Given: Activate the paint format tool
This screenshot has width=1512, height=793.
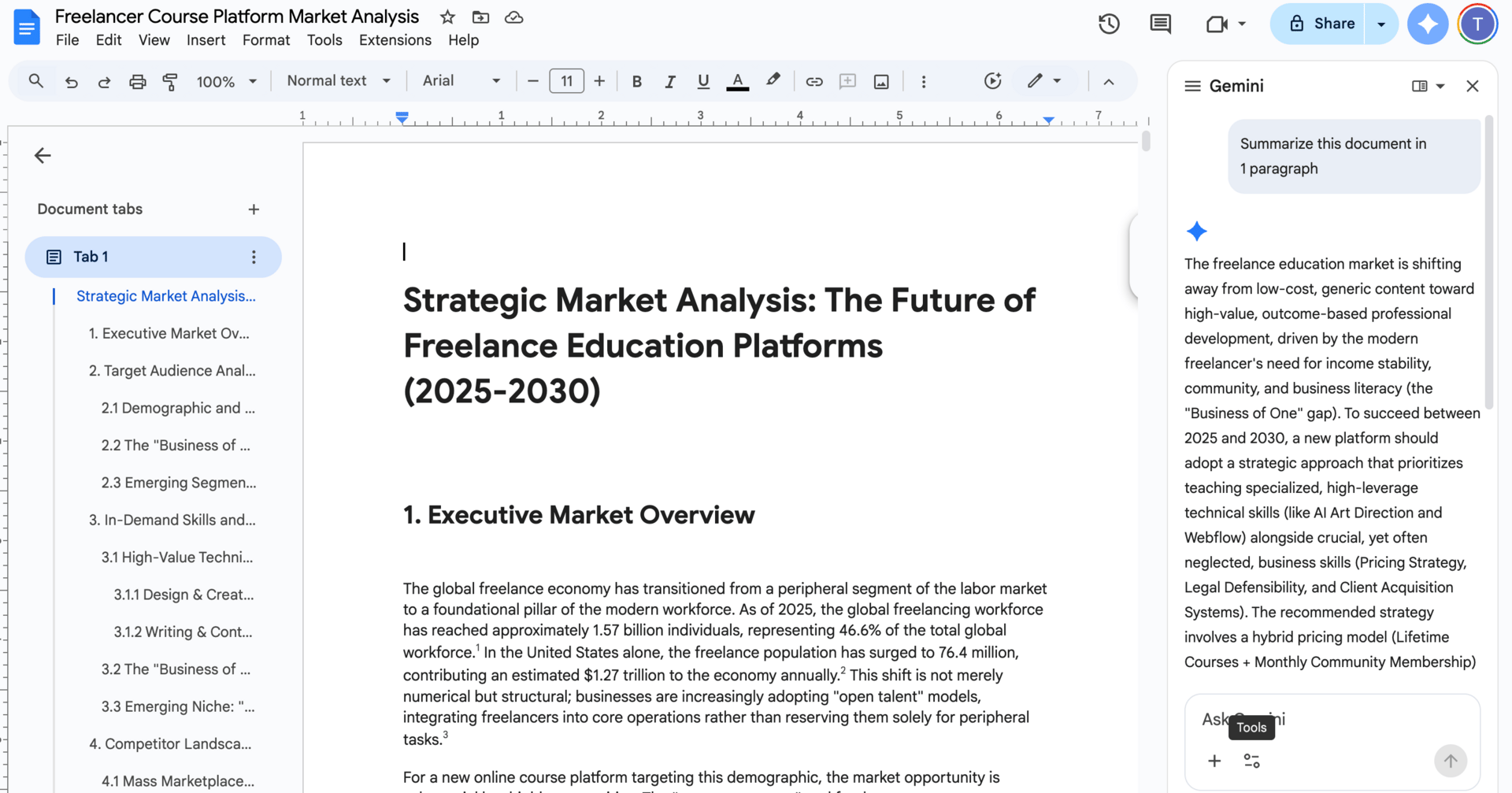Looking at the screenshot, I should (x=170, y=81).
